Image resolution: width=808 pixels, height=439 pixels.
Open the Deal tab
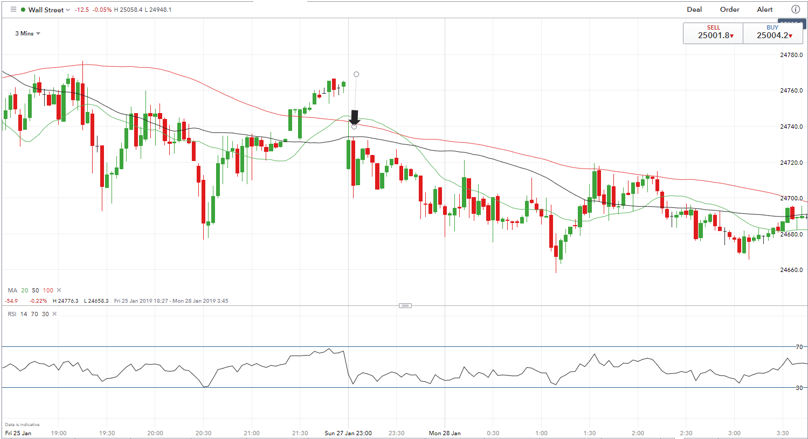pyautogui.click(x=694, y=10)
